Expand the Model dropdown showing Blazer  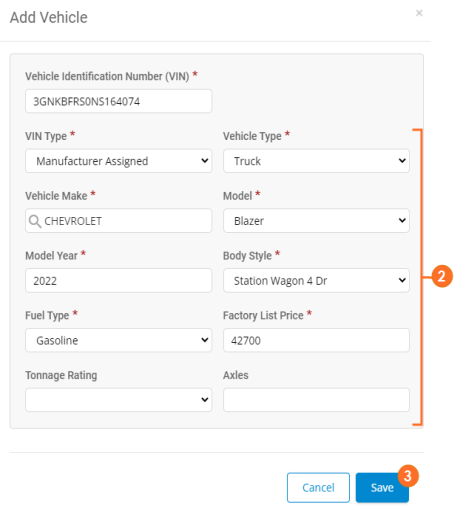click(x=316, y=221)
